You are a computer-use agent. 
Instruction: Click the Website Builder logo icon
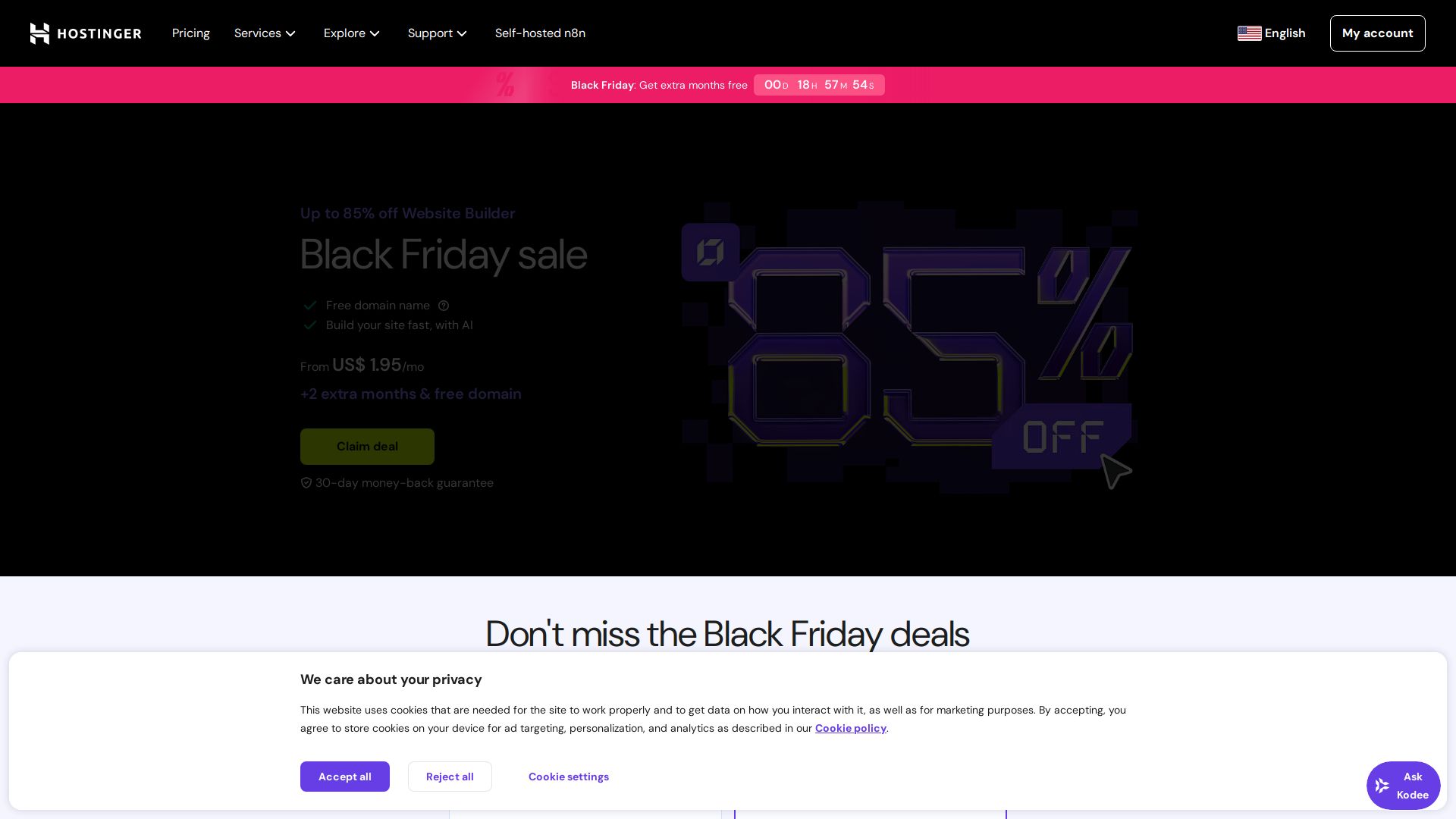pyautogui.click(x=711, y=253)
